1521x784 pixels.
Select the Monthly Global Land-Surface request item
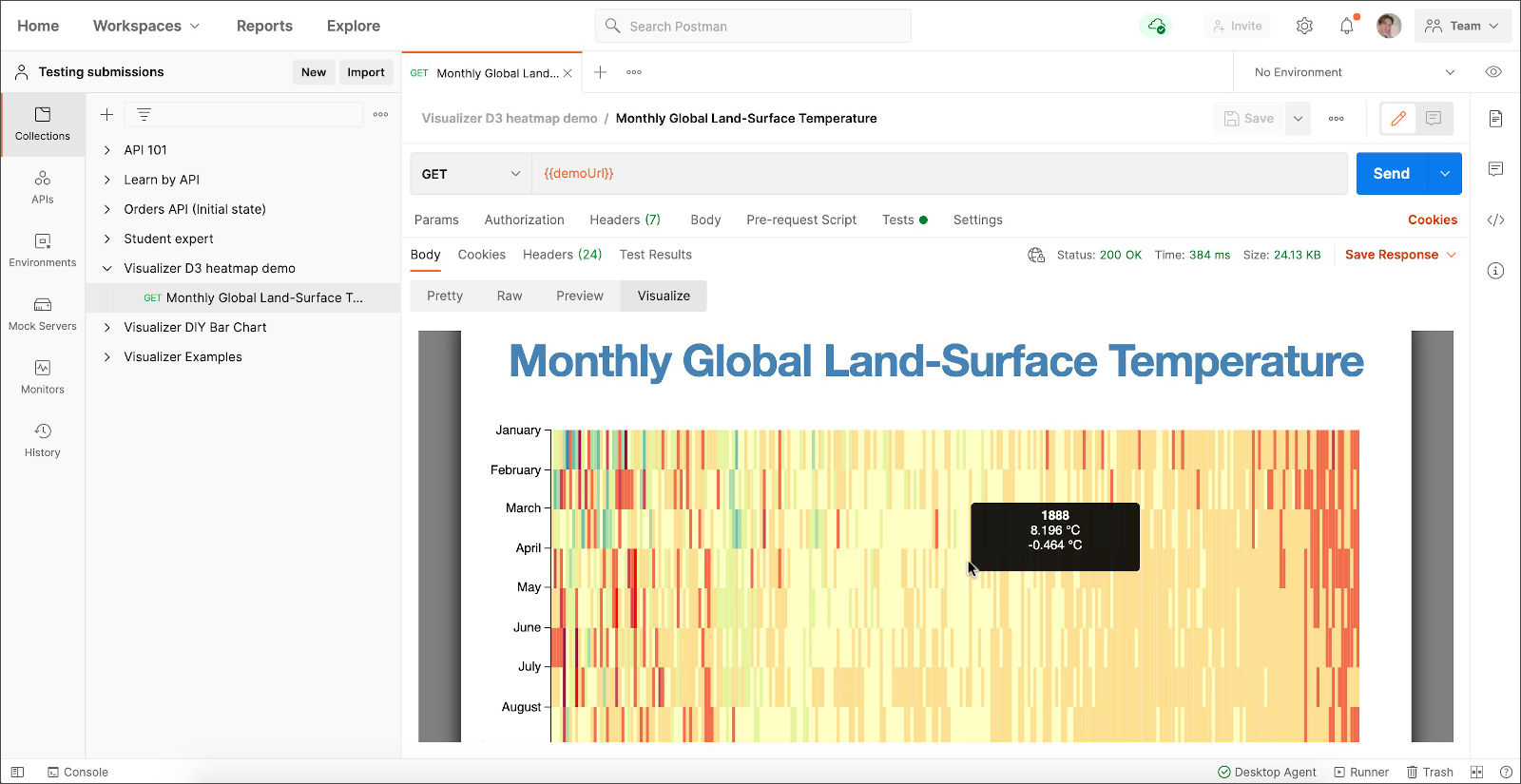tap(243, 297)
